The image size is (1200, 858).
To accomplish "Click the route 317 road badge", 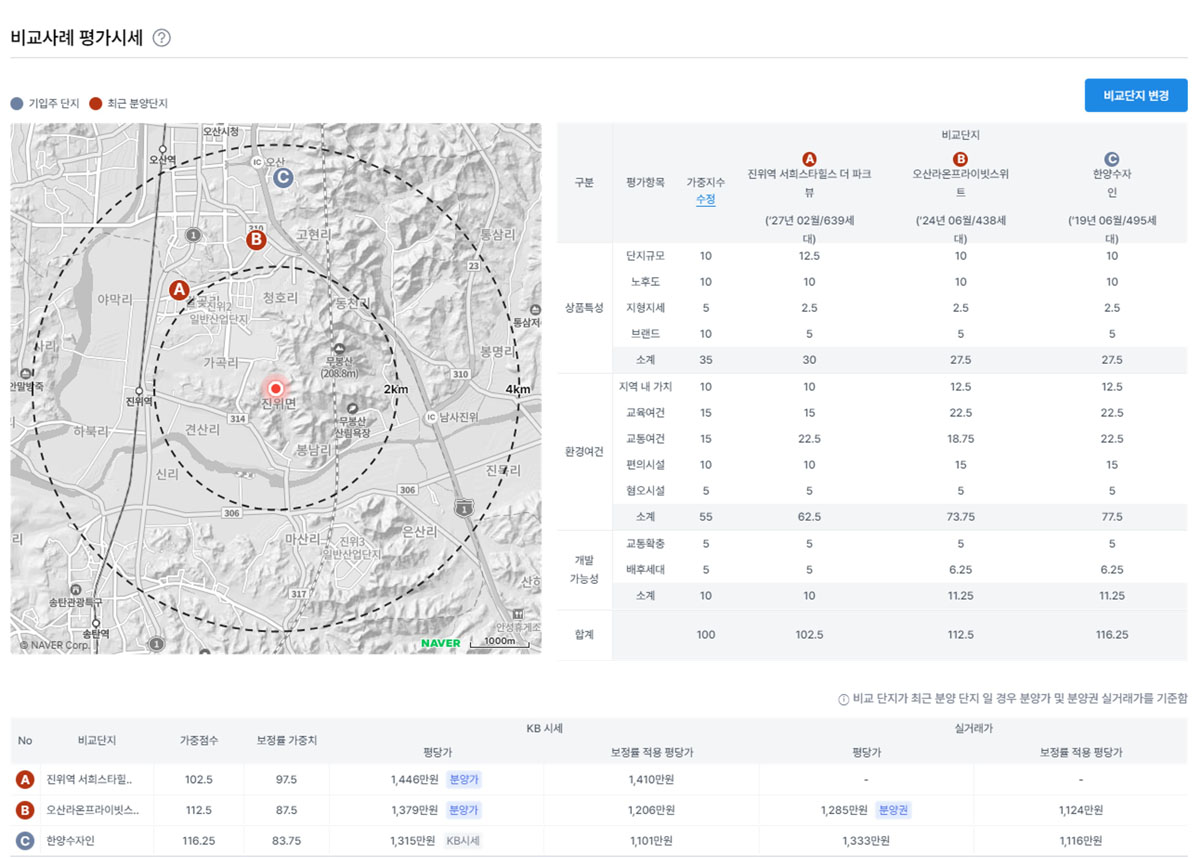I will 298,594.
